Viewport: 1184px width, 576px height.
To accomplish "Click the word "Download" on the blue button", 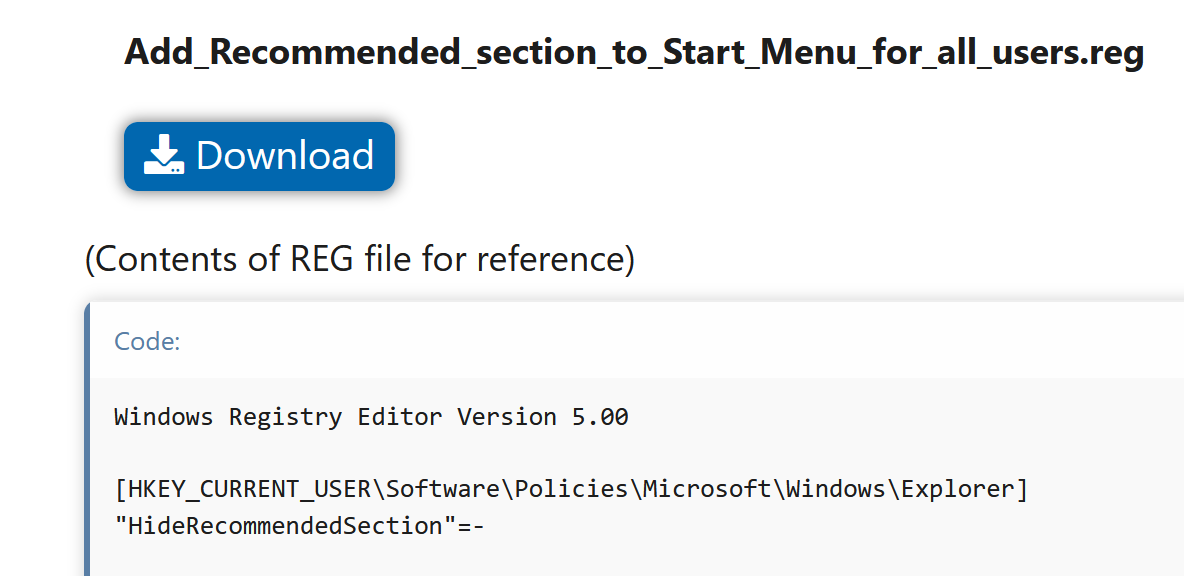I will tap(285, 156).
